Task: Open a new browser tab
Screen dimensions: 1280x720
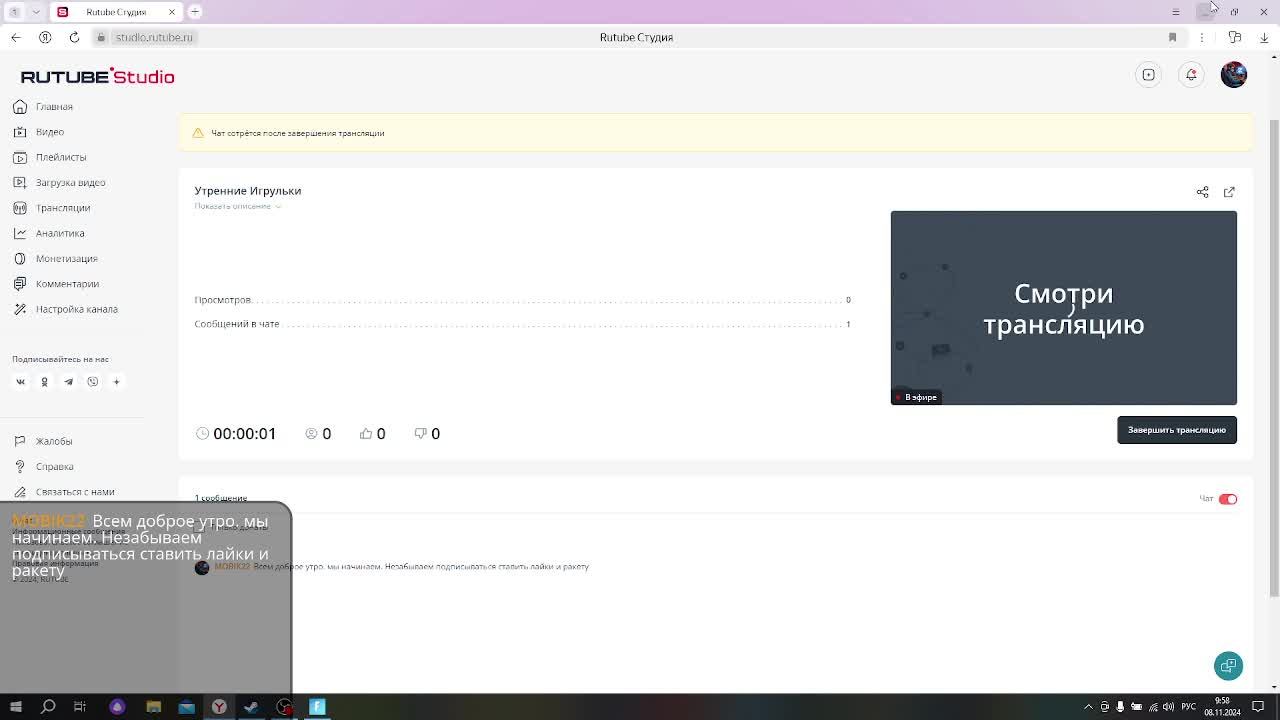Action: point(195,11)
